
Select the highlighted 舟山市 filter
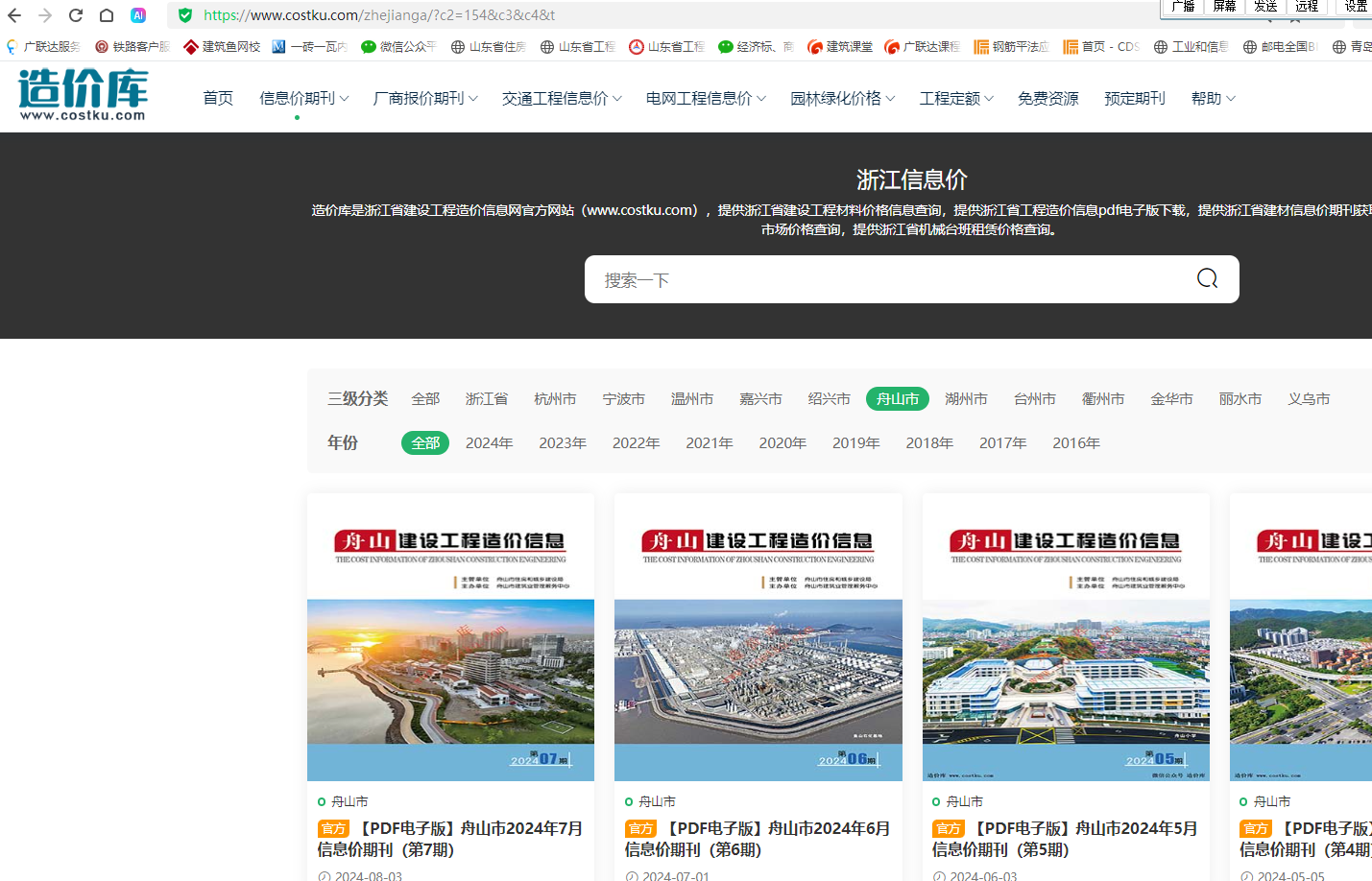click(898, 398)
